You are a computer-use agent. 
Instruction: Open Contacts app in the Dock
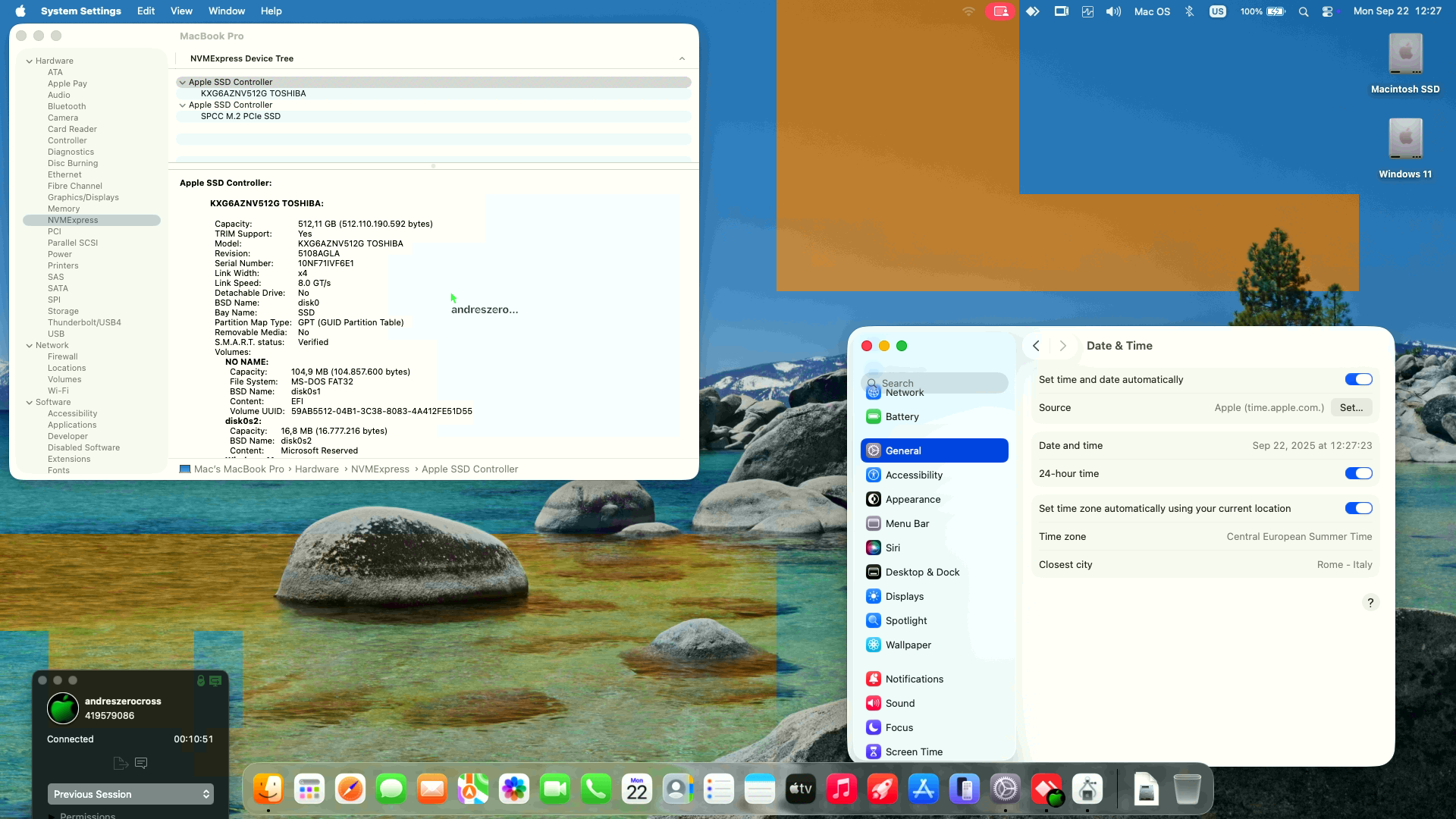tap(678, 789)
